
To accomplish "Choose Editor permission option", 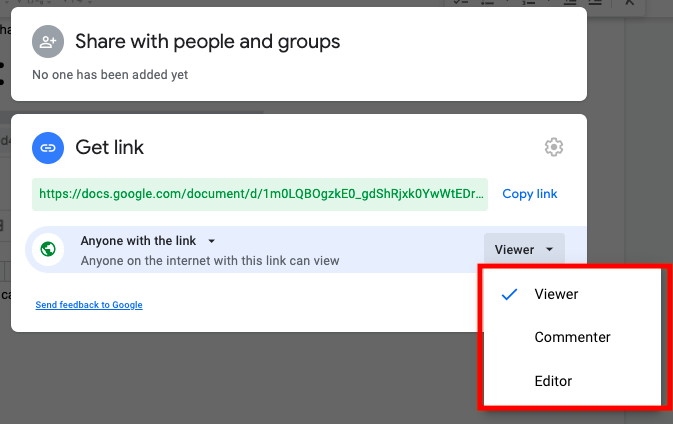I will pyautogui.click(x=572, y=381).
